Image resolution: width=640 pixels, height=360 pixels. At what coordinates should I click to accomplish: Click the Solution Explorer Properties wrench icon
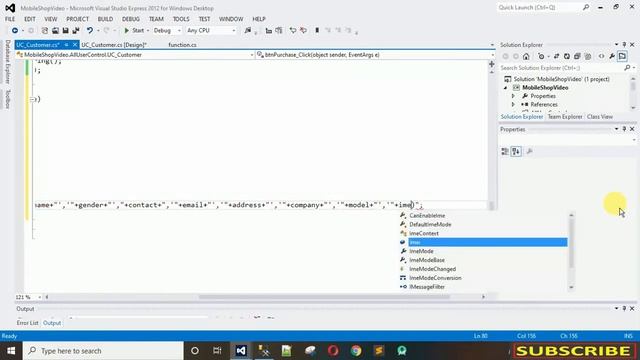click(x=612, y=56)
